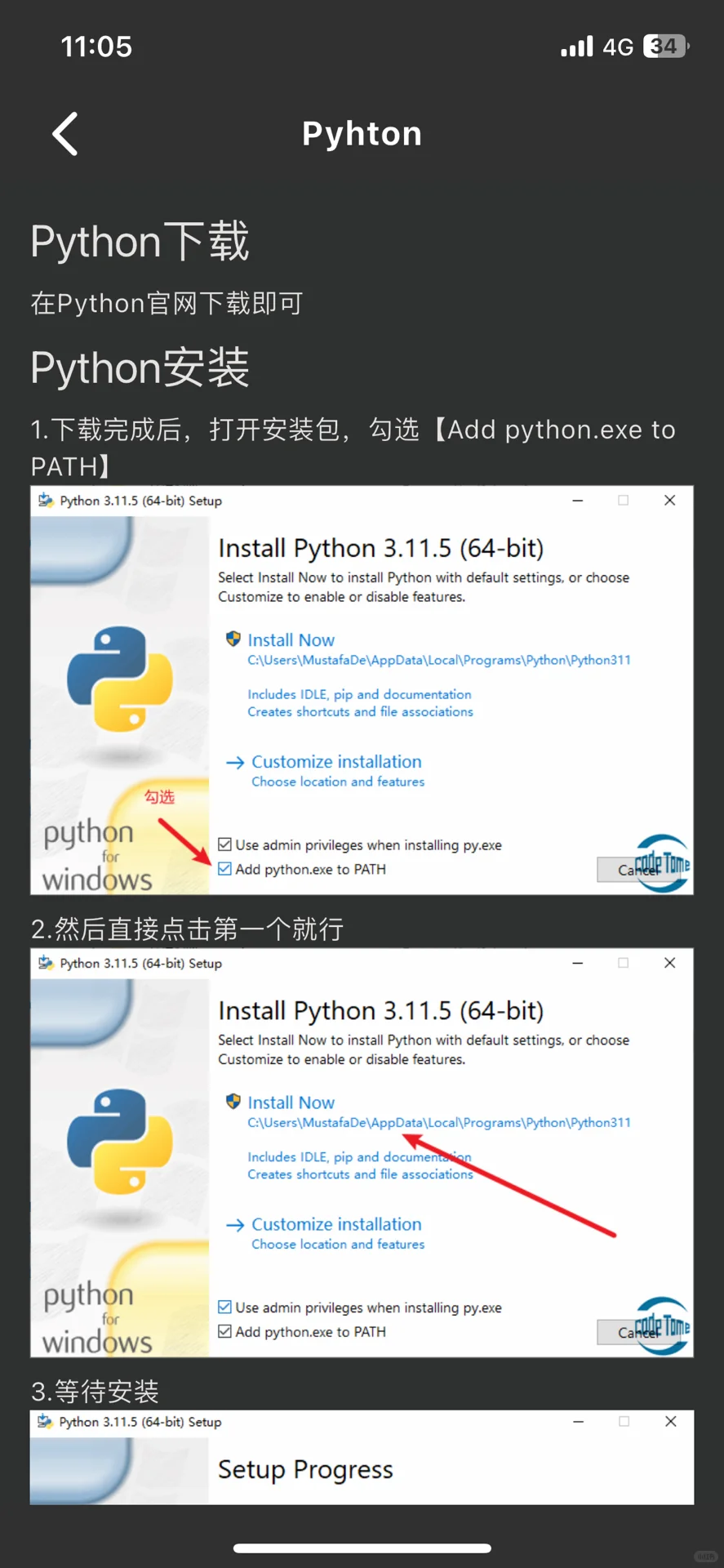Open the Setup Progress screenshot image
The image size is (724, 1568).
362,1458
